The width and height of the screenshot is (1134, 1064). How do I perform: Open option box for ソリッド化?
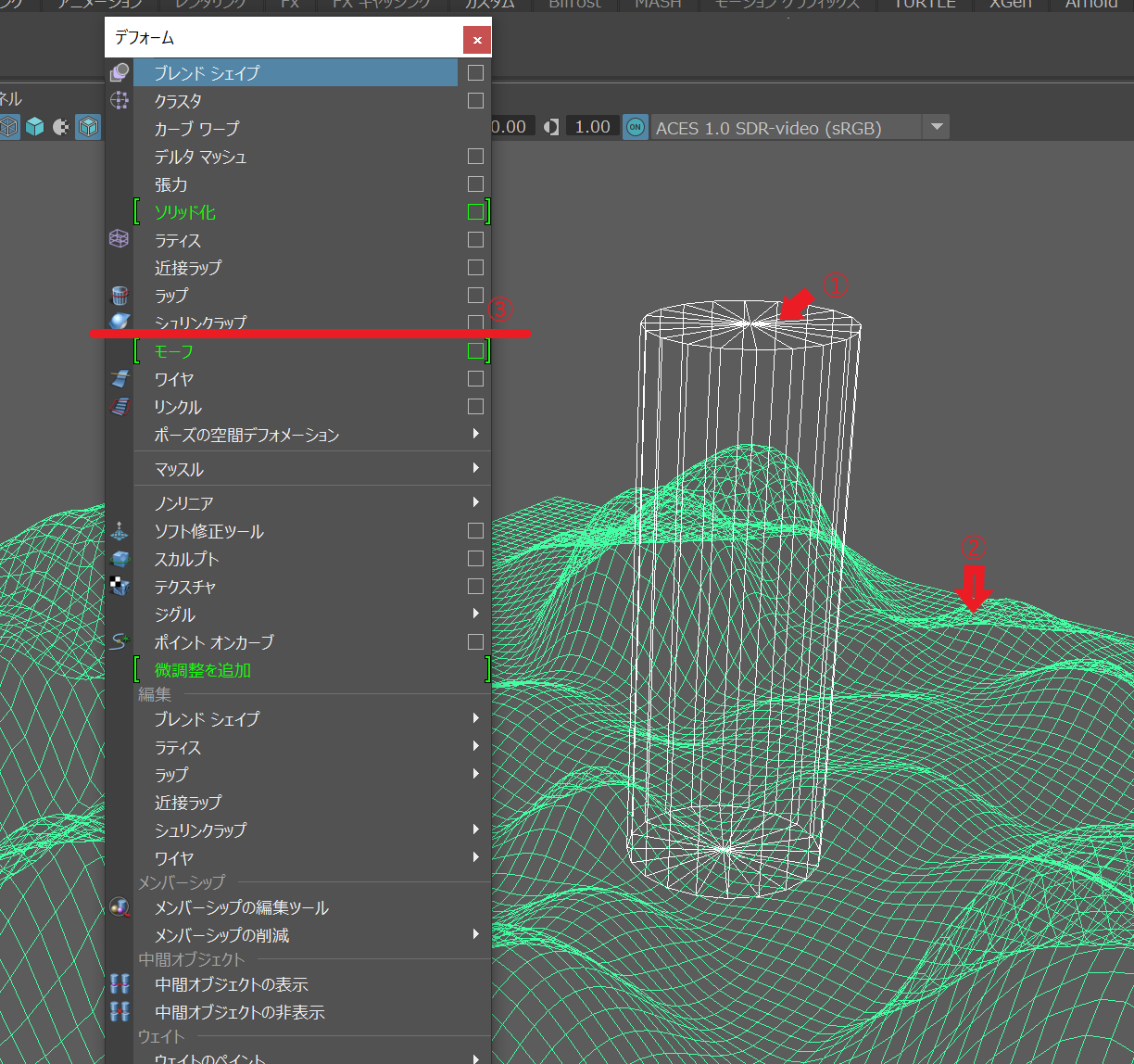pyautogui.click(x=475, y=212)
